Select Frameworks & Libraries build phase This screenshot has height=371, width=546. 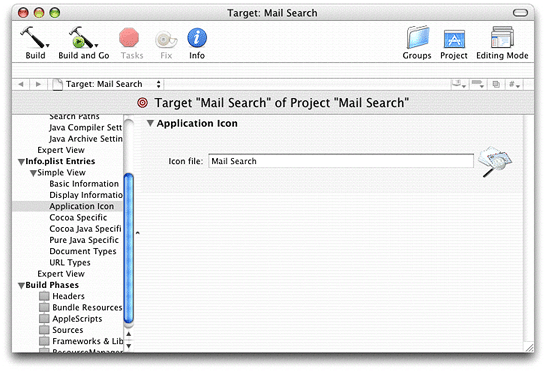pyautogui.click(x=87, y=341)
